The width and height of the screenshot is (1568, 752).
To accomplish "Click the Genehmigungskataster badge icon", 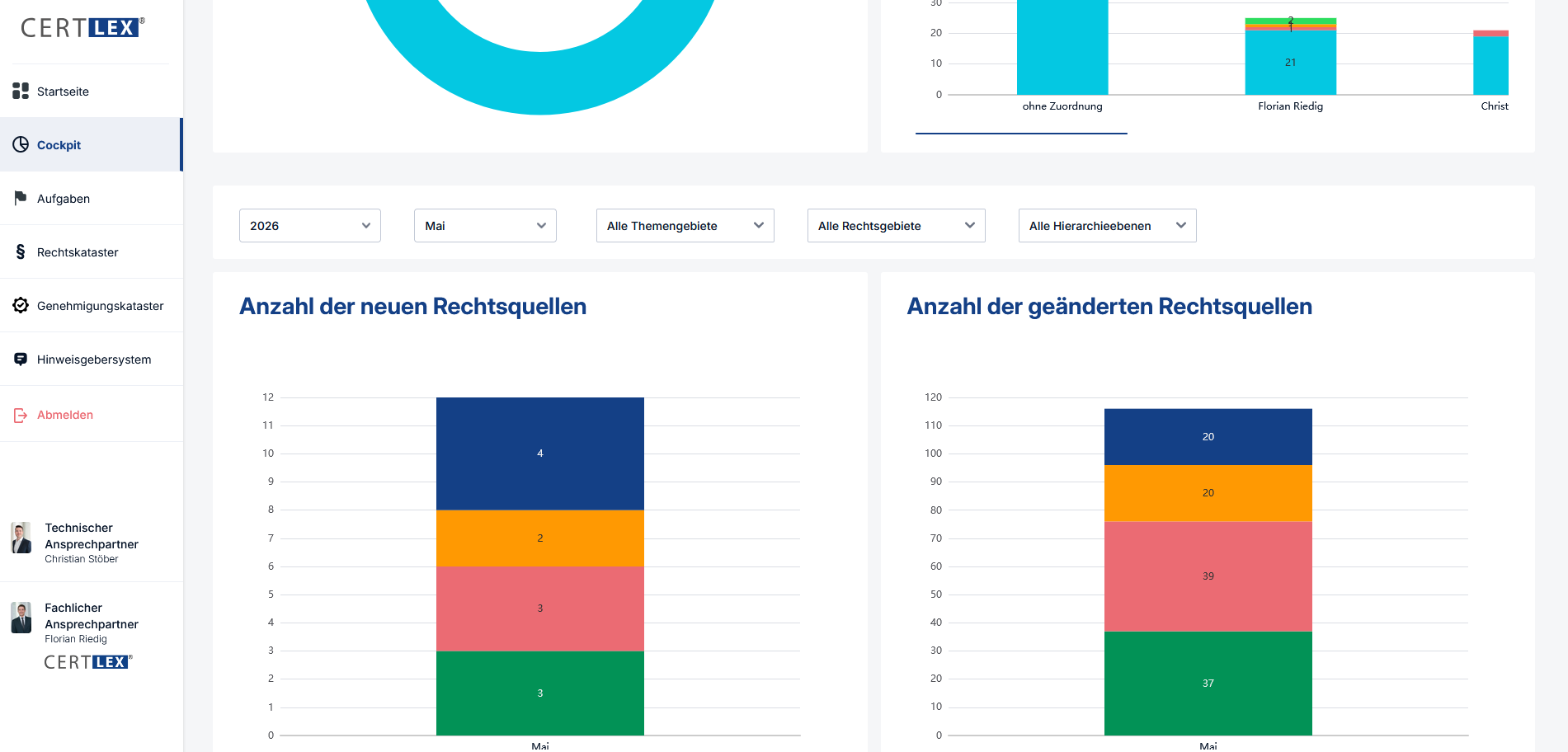I will (21, 305).
